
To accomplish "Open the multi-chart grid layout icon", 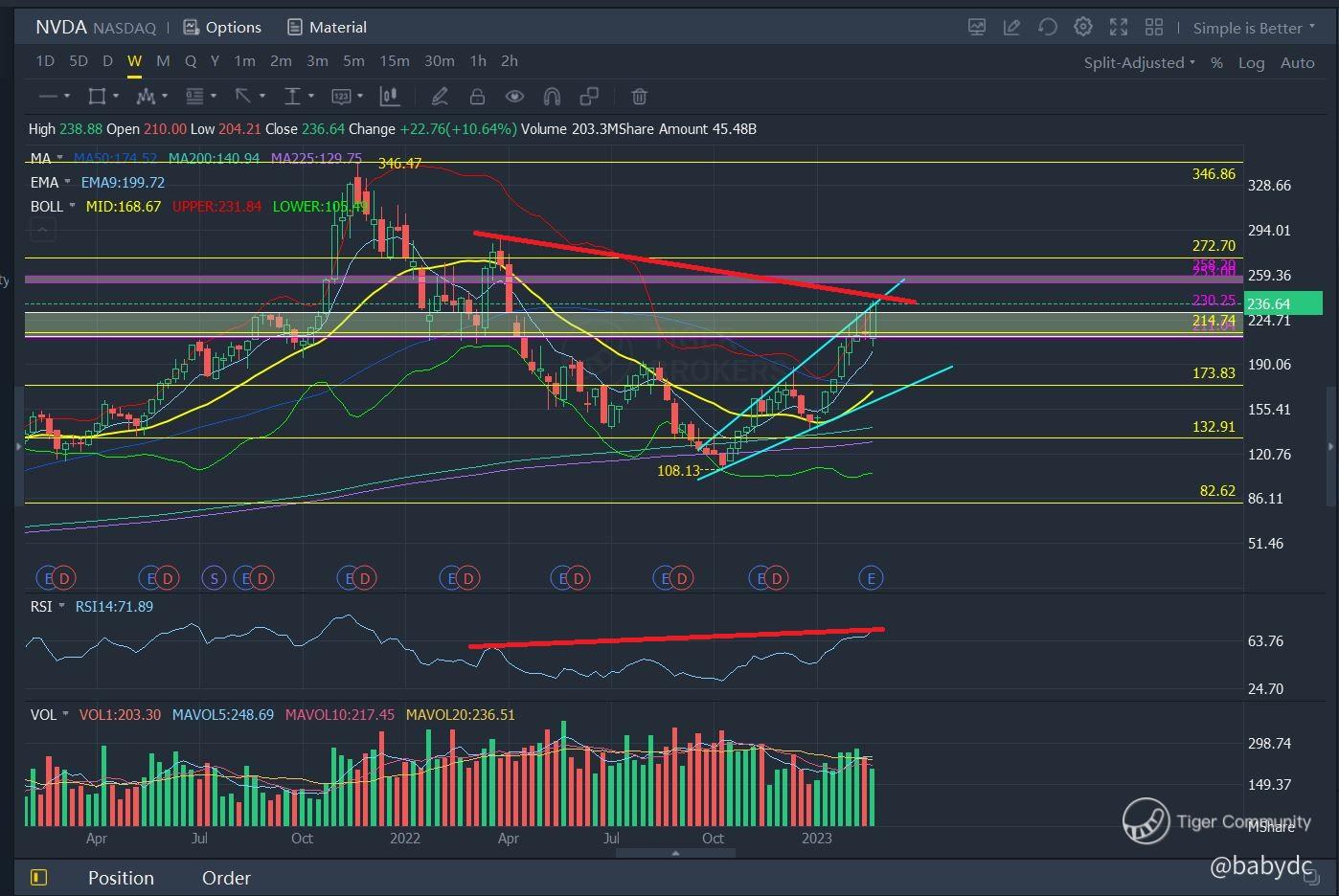I will pyautogui.click(x=1153, y=27).
